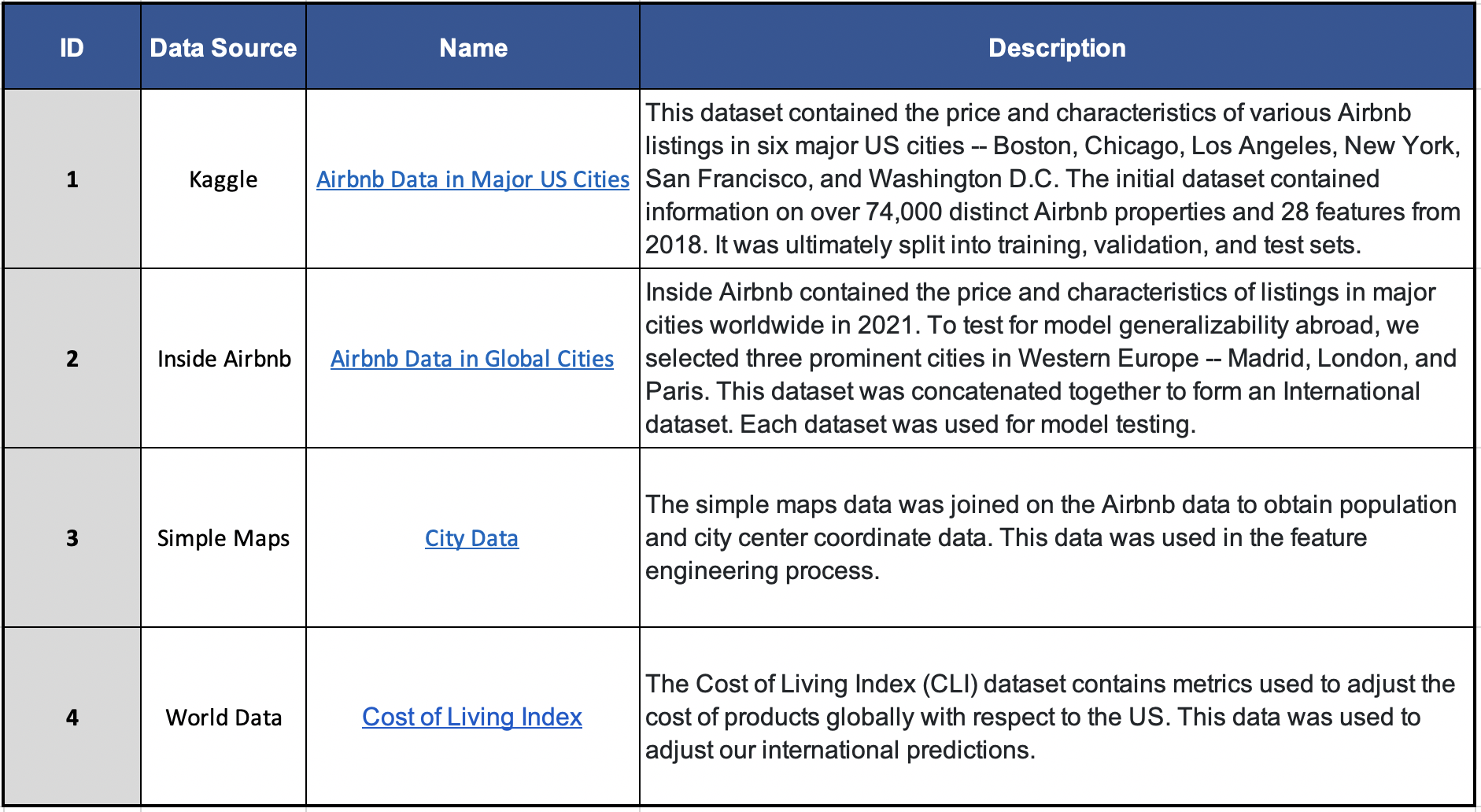Select the ID column header
The width and height of the screenshot is (1481, 812).
tap(72, 48)
